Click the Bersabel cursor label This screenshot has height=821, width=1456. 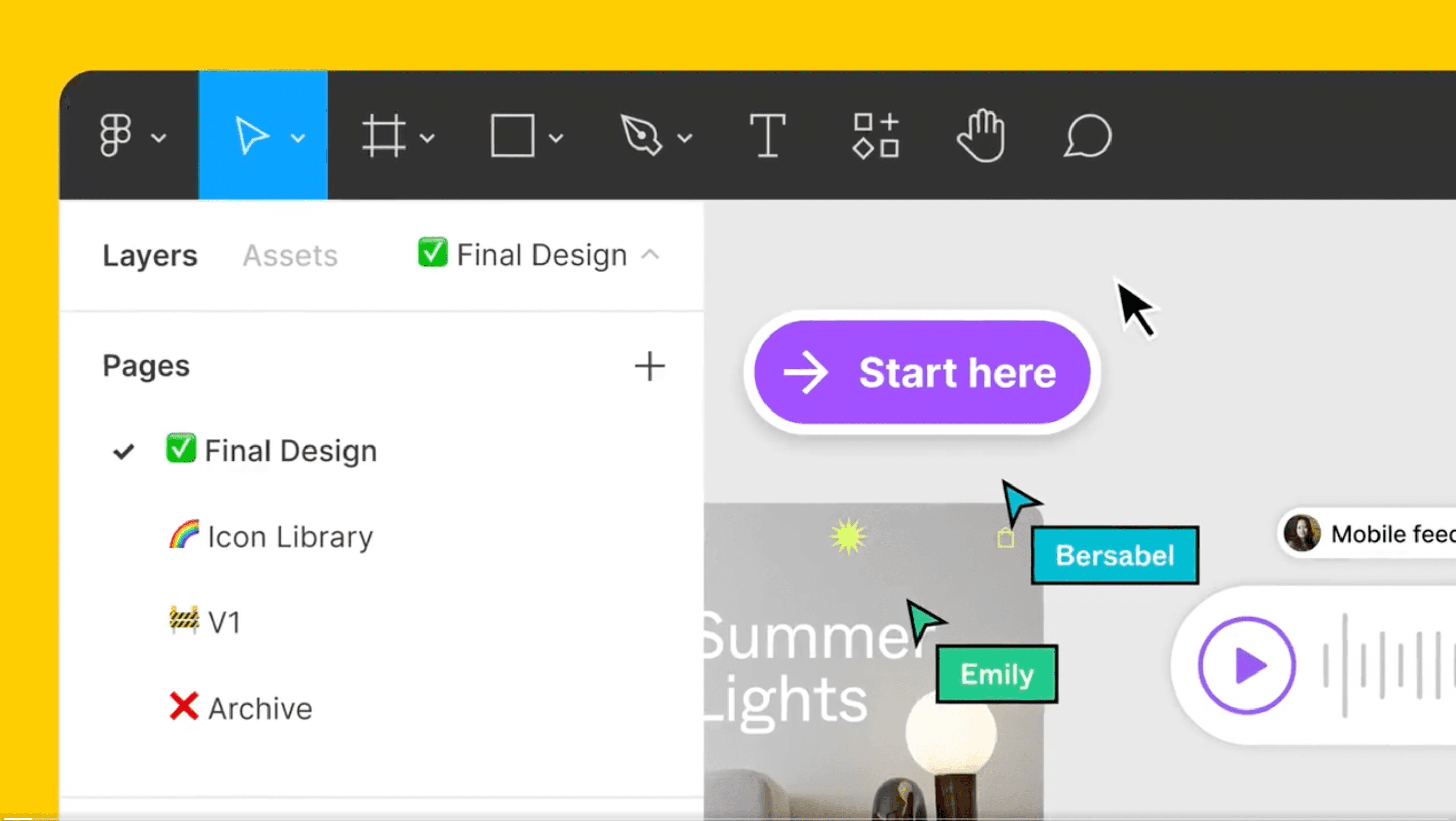pos(1115,555)
